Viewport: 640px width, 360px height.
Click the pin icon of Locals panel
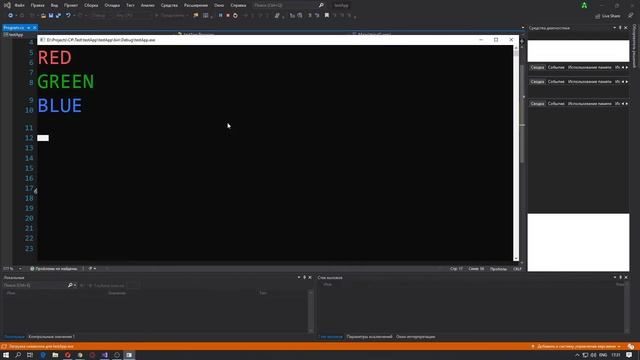point(304,278)
